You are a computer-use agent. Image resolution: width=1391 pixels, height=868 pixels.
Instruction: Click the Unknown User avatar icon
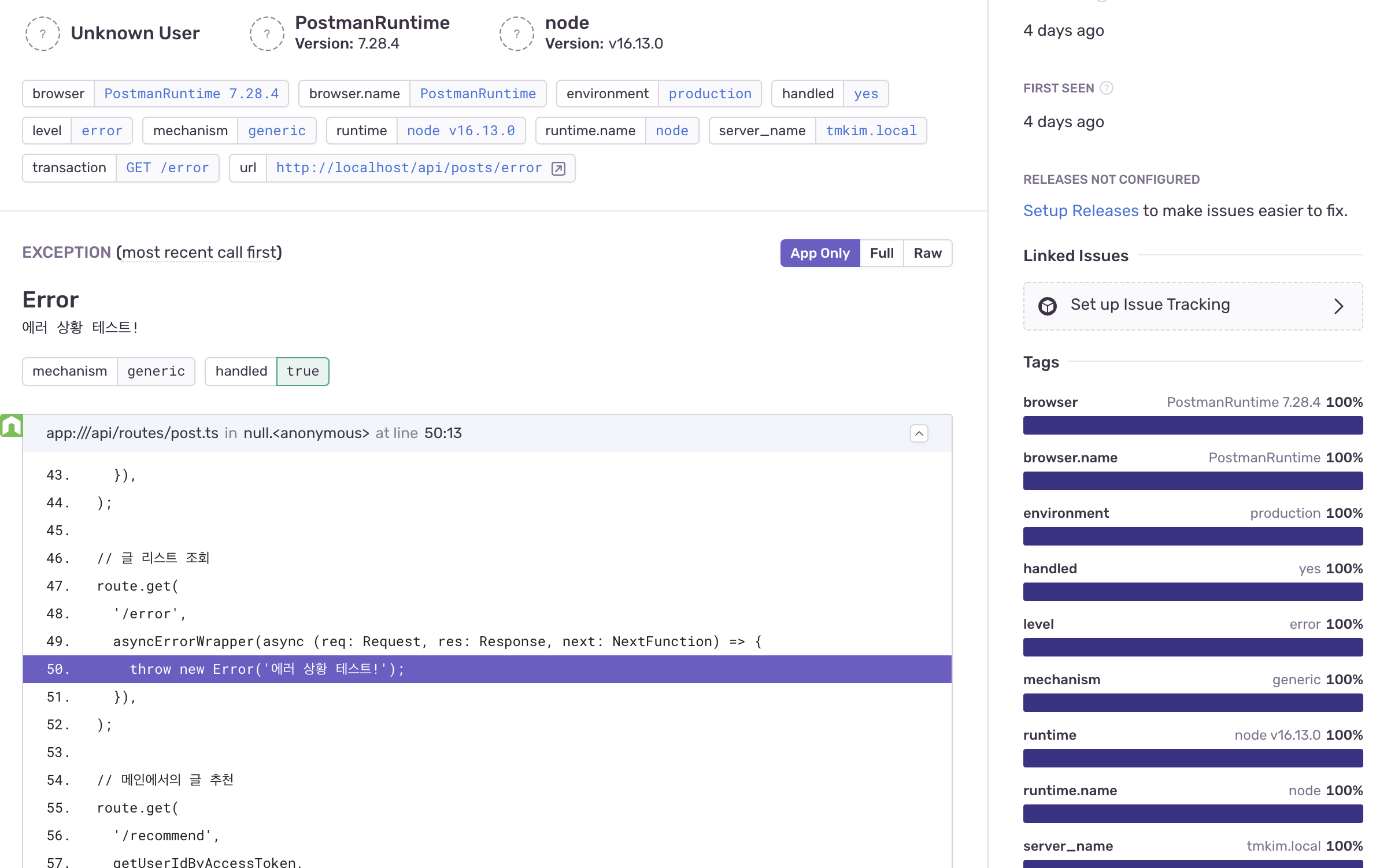42,34
